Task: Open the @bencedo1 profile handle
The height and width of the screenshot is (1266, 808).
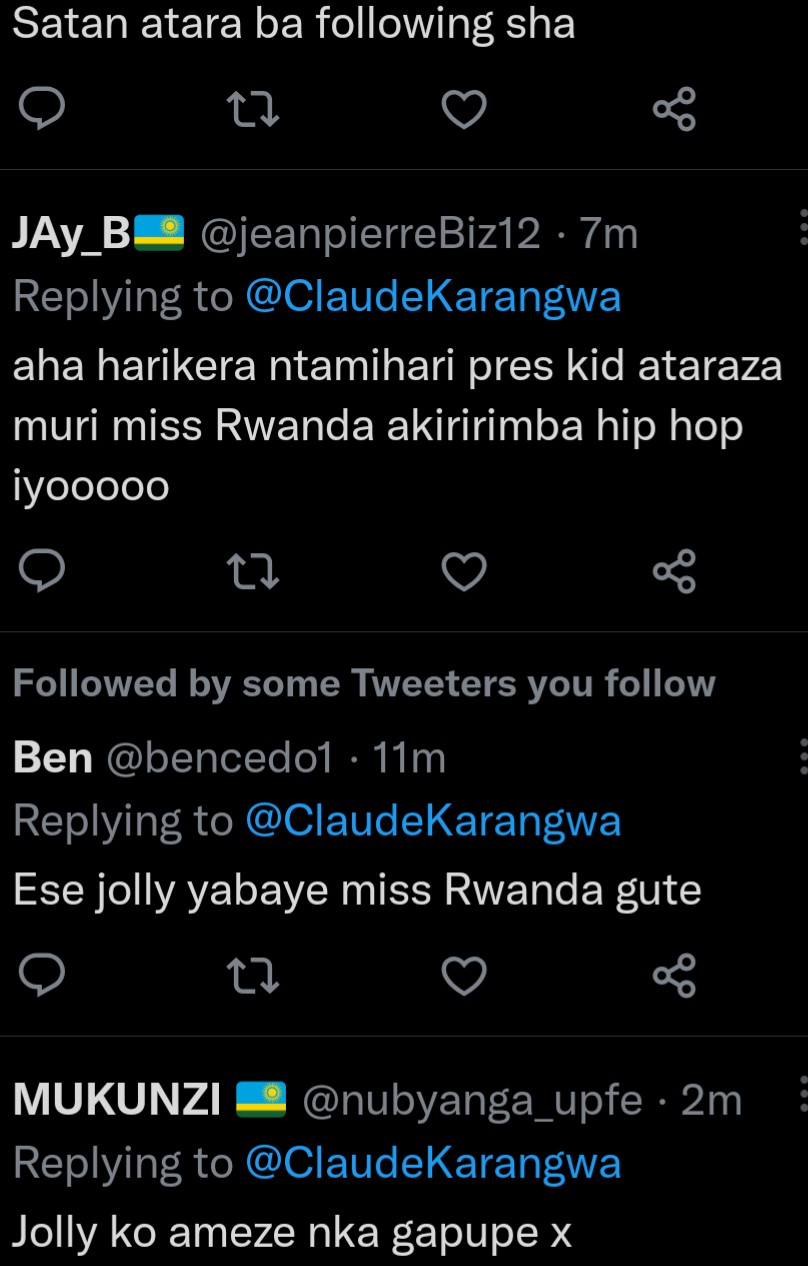Action: [x=218, y=759]
